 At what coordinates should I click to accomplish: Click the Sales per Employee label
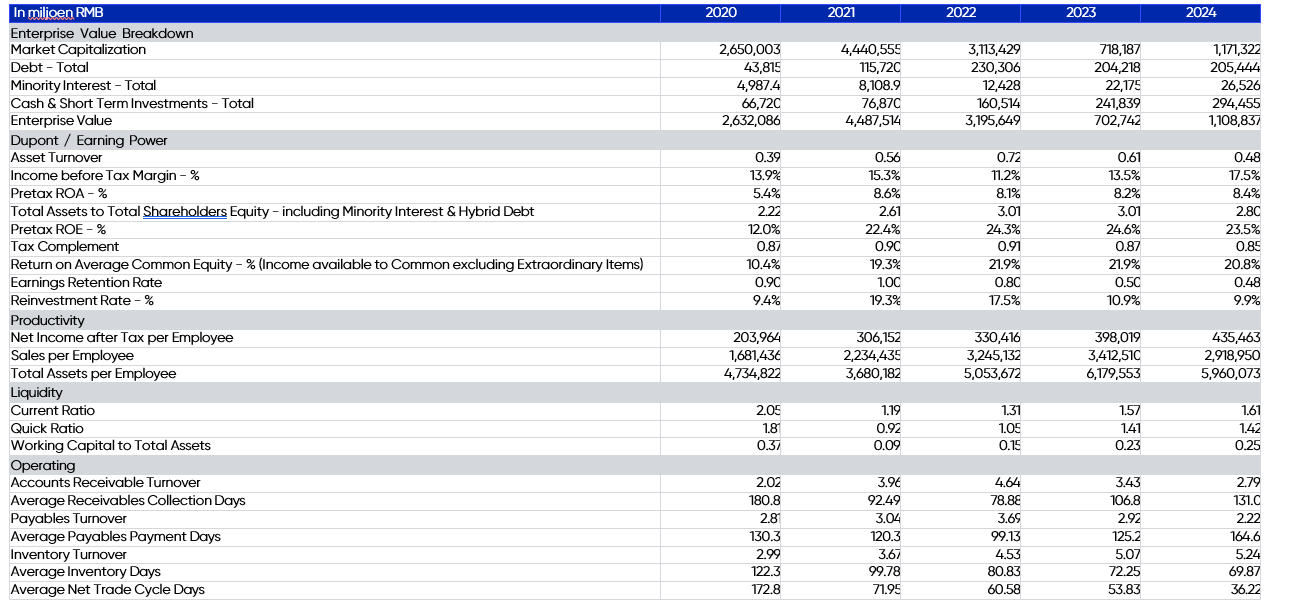pyautogui.click(x=72, y=356)
